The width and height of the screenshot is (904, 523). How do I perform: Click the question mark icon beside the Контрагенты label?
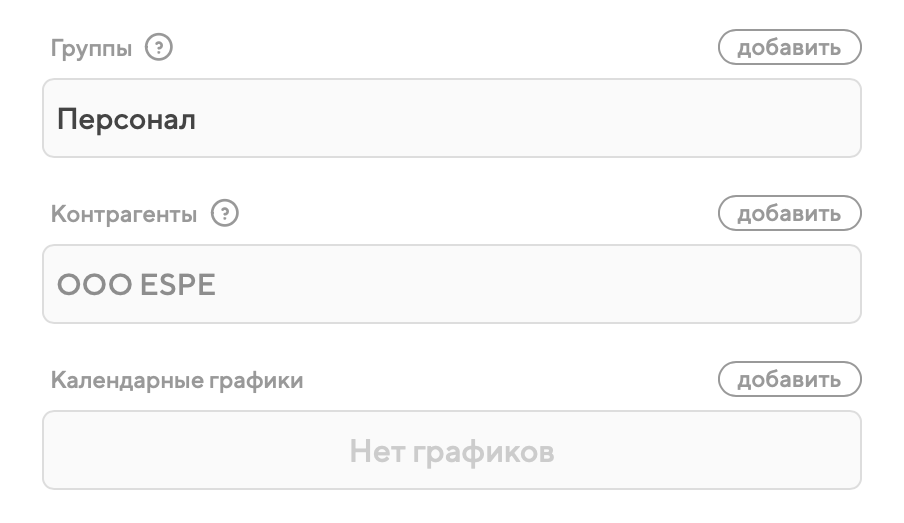click(x=226, y=213)
